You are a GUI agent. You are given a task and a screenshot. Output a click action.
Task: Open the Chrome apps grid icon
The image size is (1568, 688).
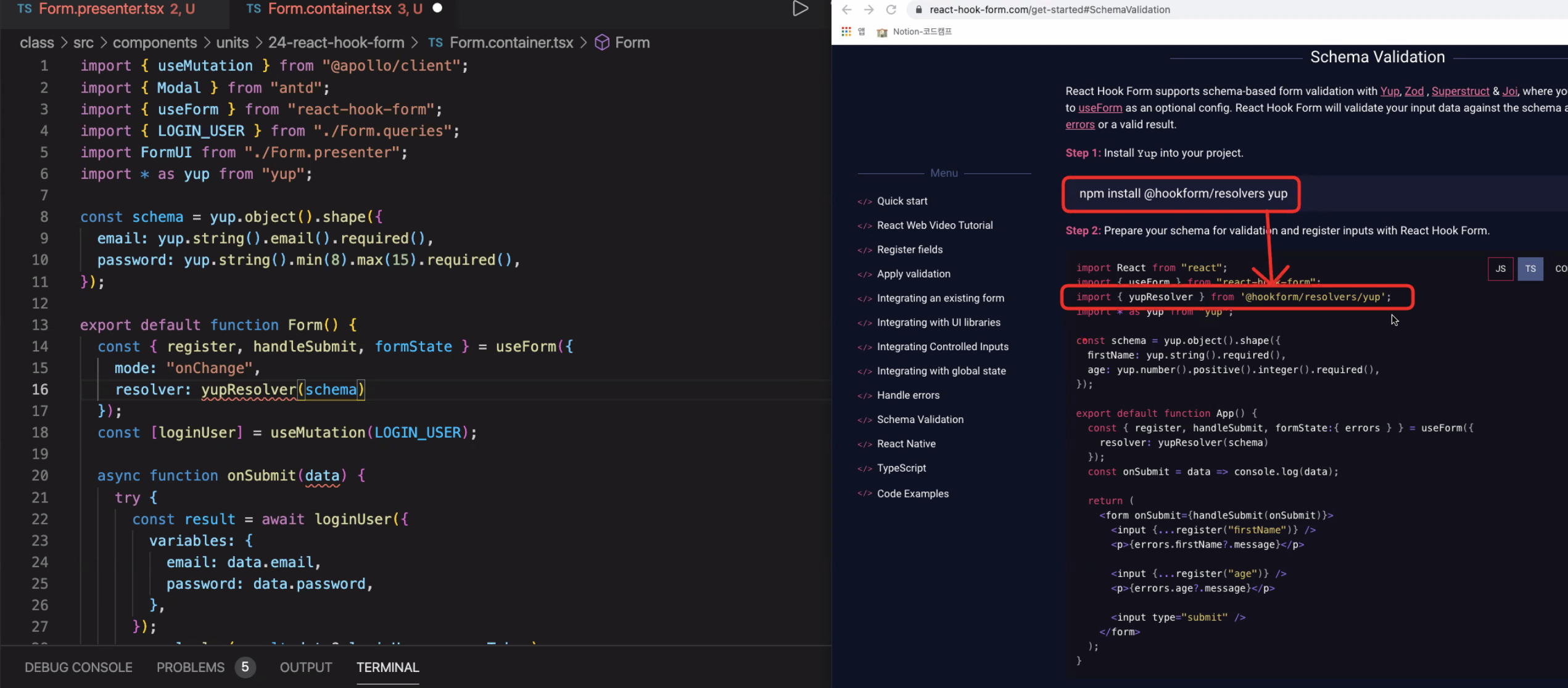point(846,31)
